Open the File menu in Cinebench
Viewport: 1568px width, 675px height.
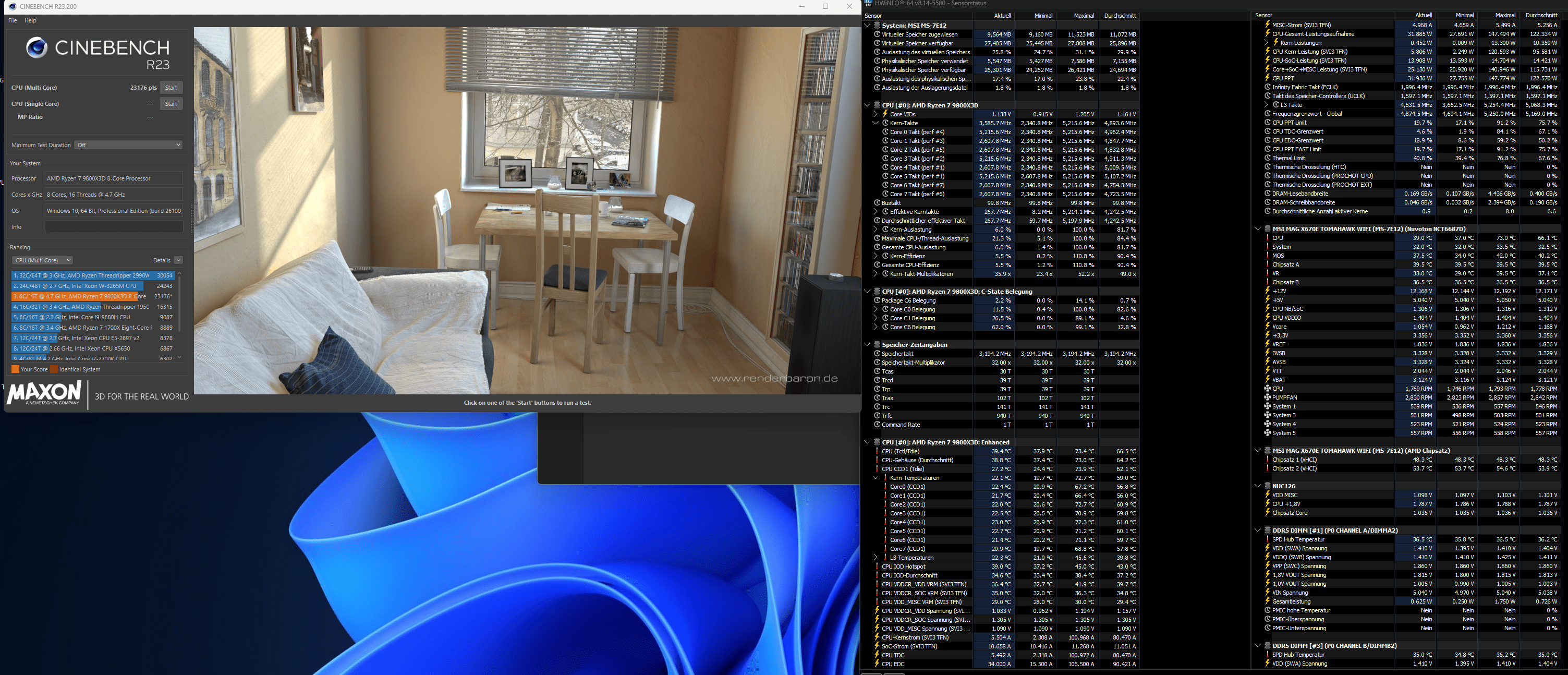(x=12, y=20)
